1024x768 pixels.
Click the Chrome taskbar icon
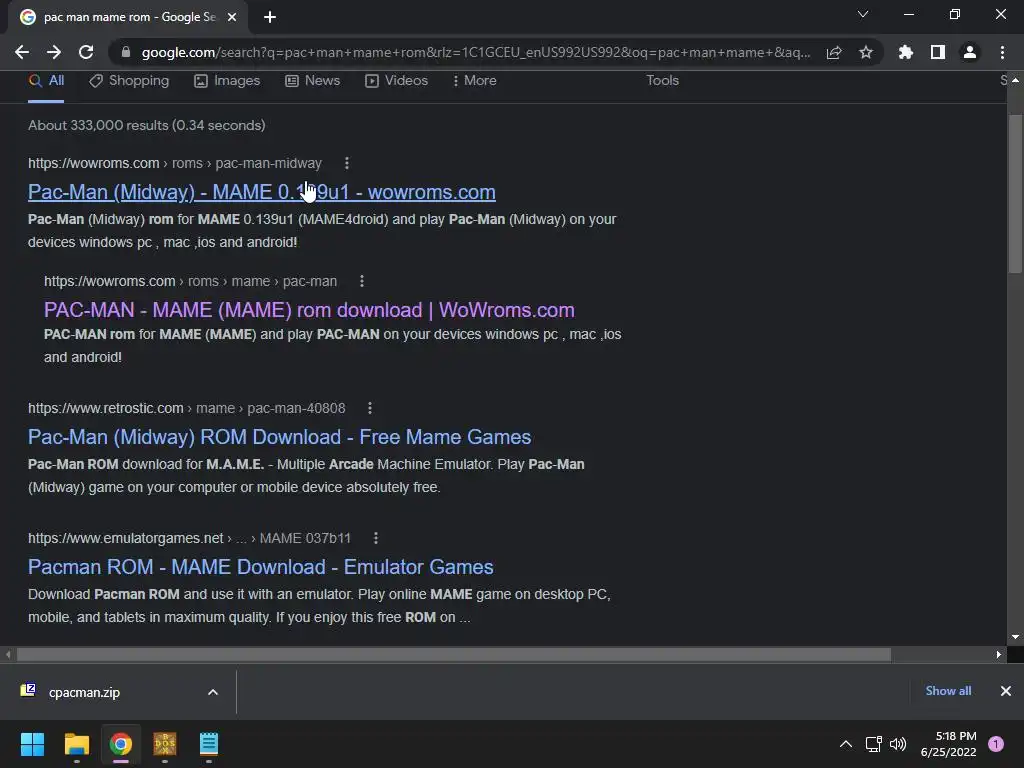(x=121, y=744)
